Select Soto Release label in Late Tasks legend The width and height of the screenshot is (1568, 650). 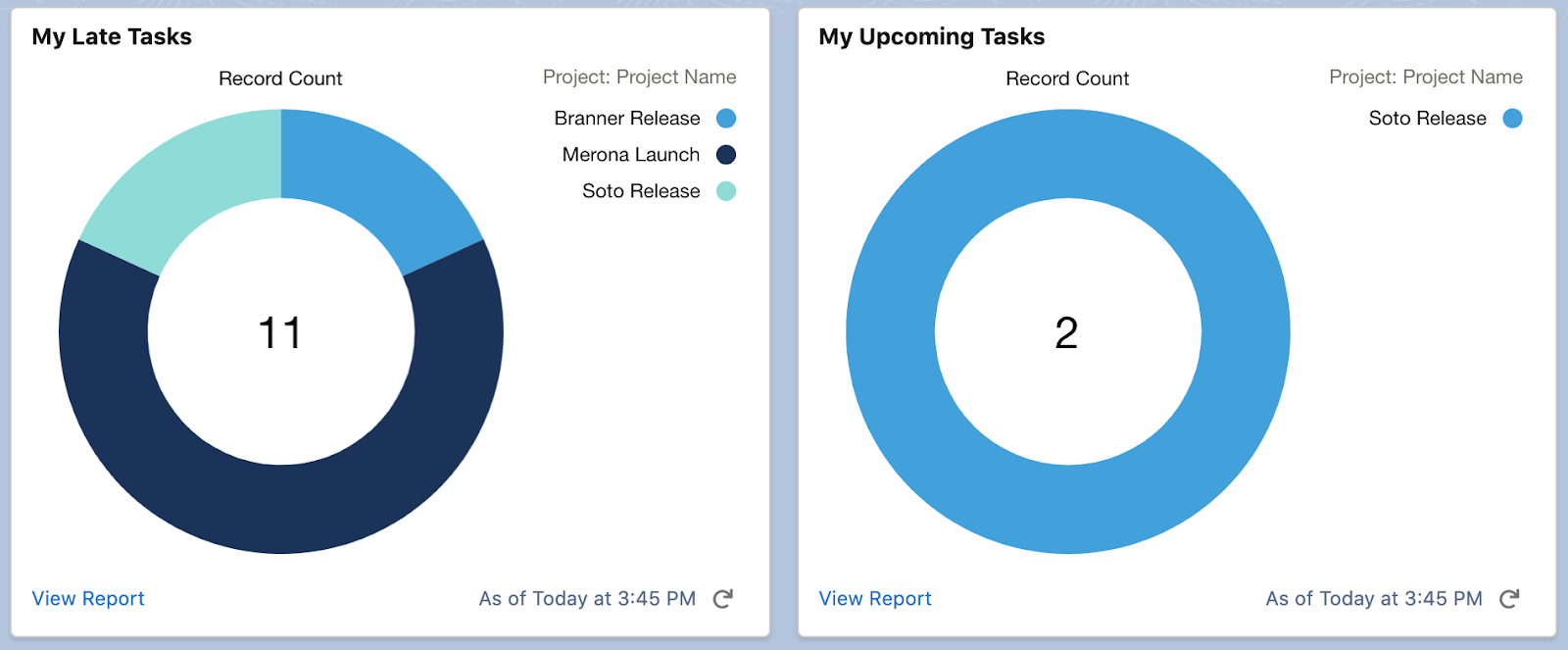tap(641, 191)
